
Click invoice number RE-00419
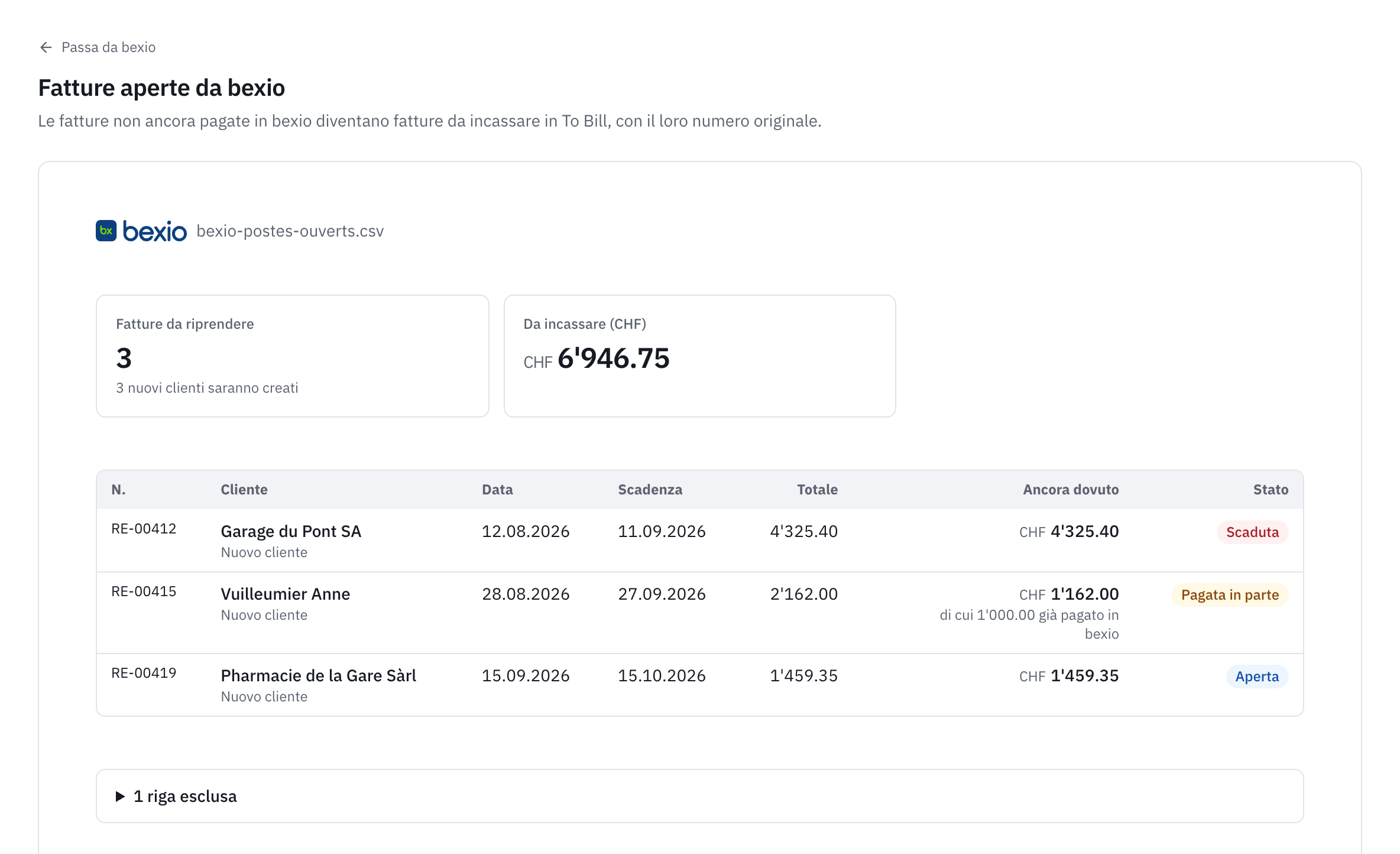(x=144, y=673)
